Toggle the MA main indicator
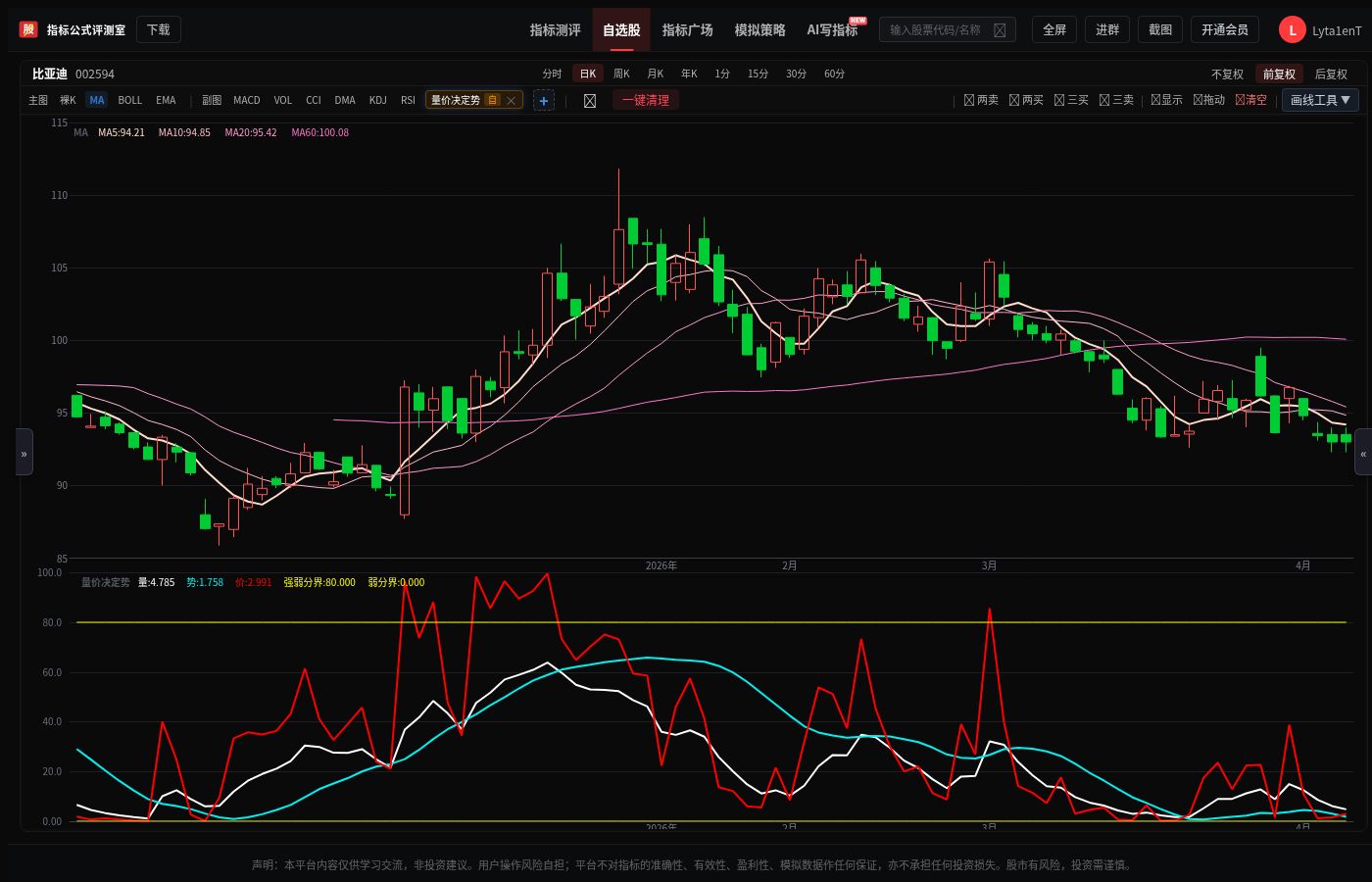 click(x=97, y=100)
